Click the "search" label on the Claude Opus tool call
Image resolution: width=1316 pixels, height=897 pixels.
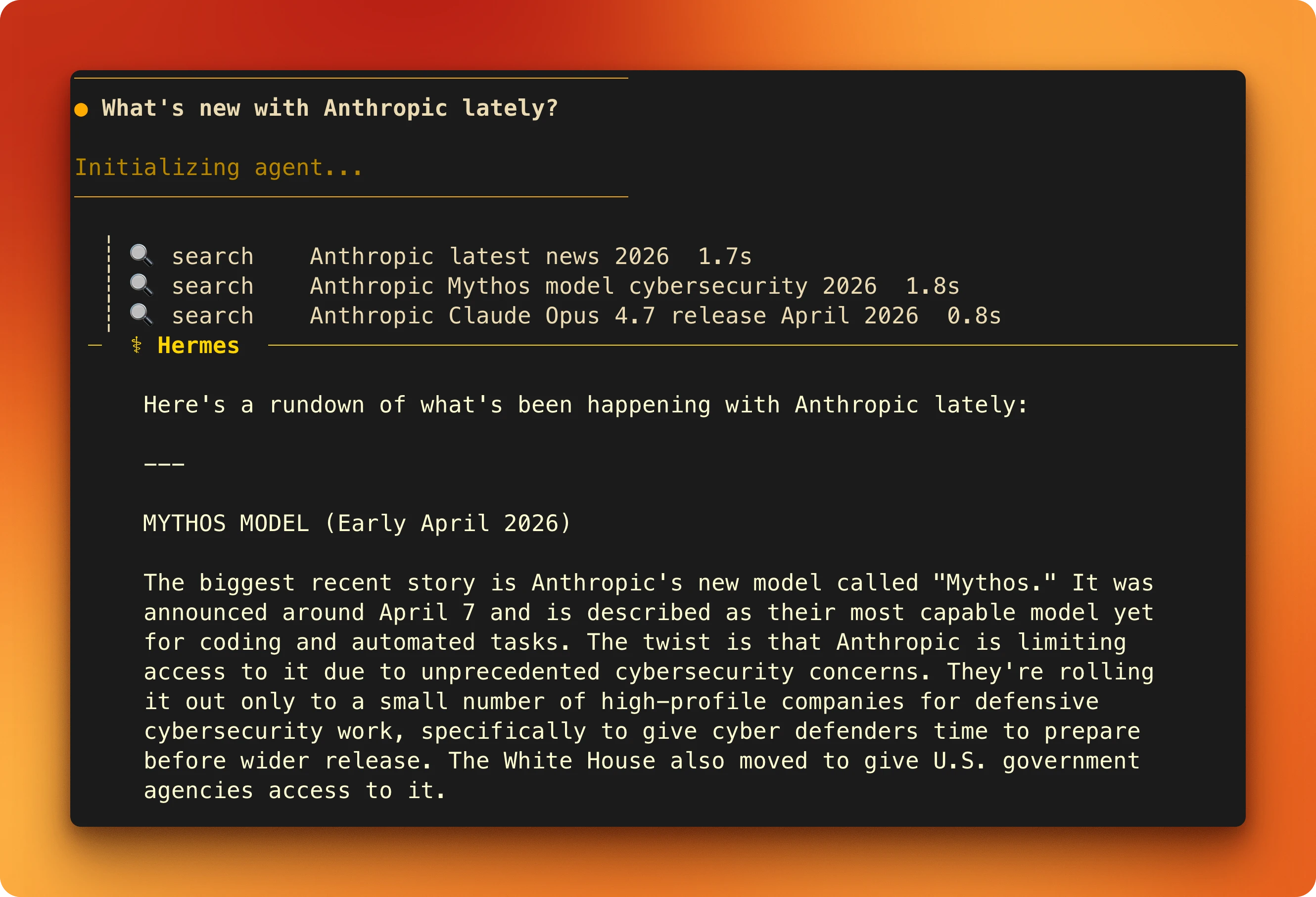(212, 316)
